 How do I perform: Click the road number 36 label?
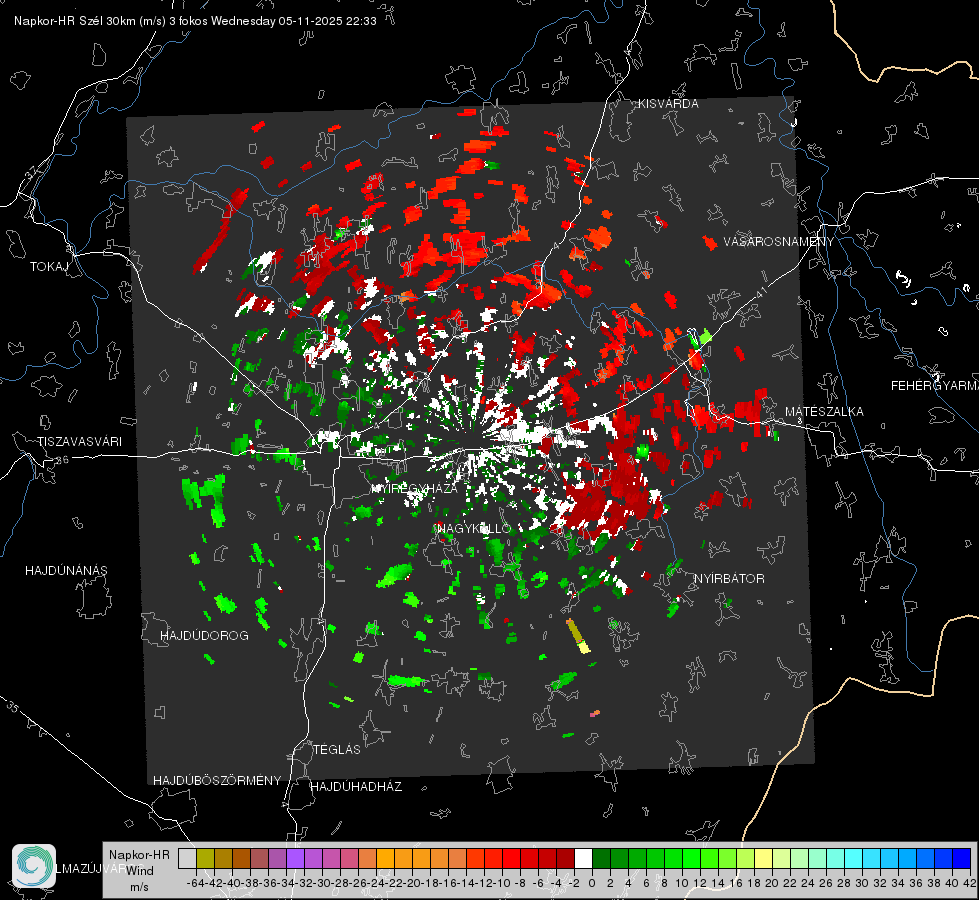click(62, 460)
